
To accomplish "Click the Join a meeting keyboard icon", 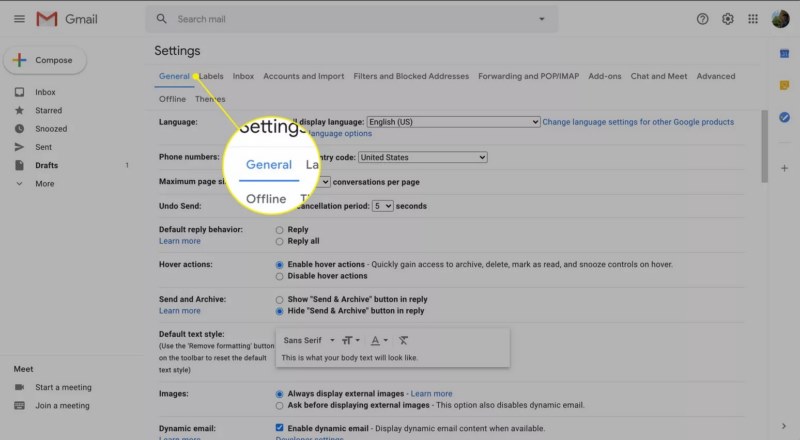I will pos(19,405).
